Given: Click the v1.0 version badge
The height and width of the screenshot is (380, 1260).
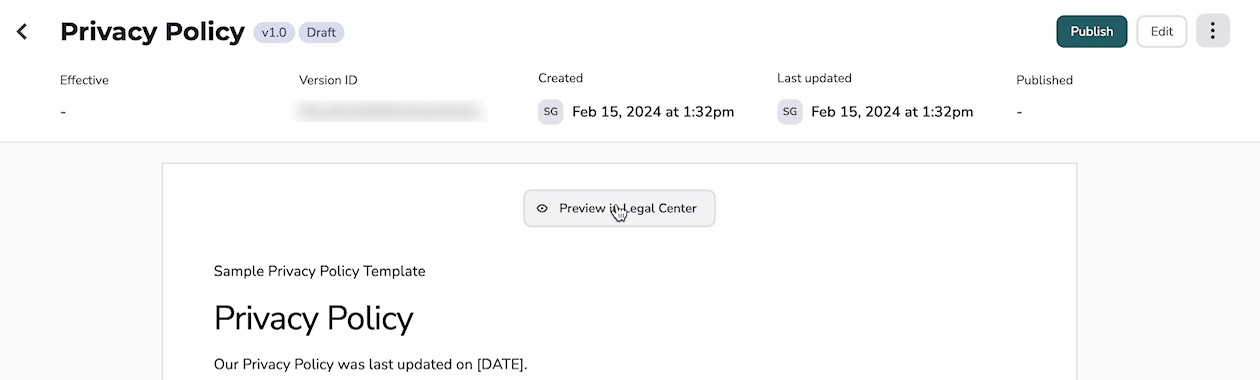Looking at the screenshot, I should 274,32.
